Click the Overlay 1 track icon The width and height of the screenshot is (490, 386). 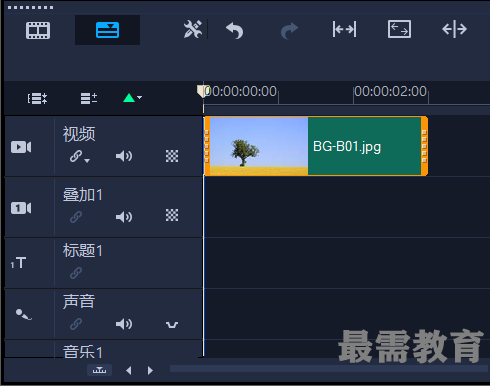[21, 208]
